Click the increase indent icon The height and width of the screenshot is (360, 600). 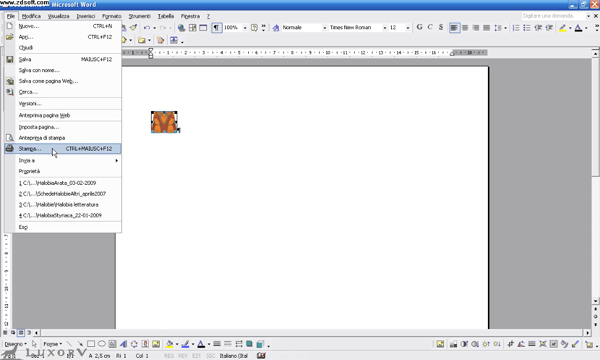pos(549,28)
